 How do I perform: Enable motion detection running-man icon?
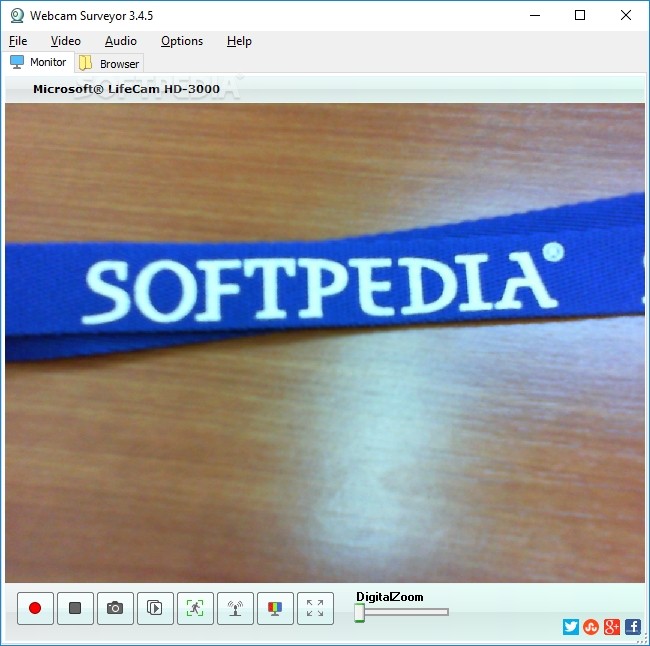tap(195, 608)
